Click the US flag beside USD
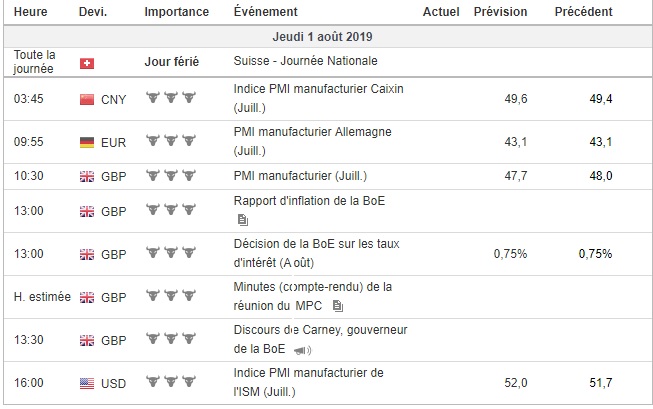Screen dimensions: 653x409 [x=86, y=382]
